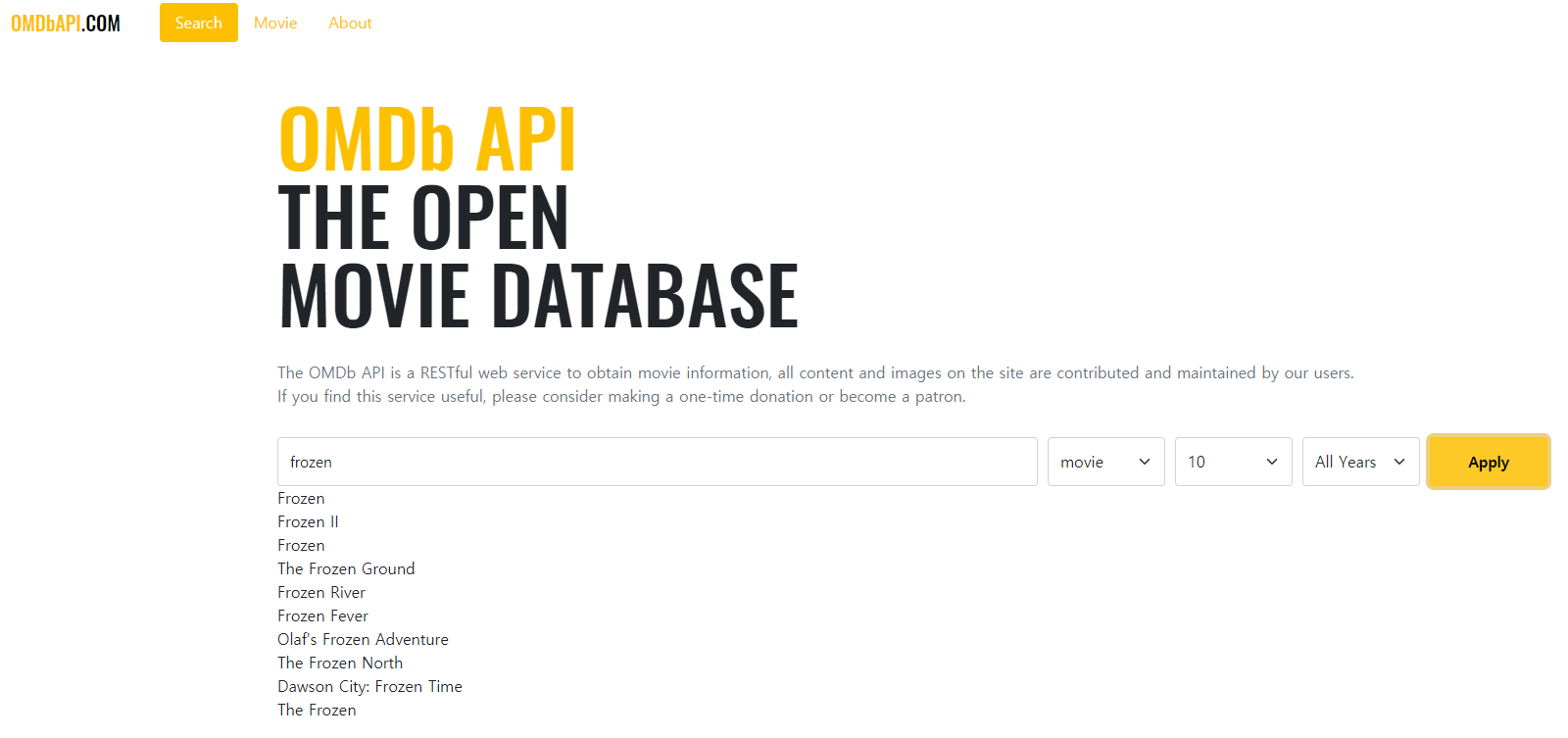Select the Search nav button

tap(199, 23)
